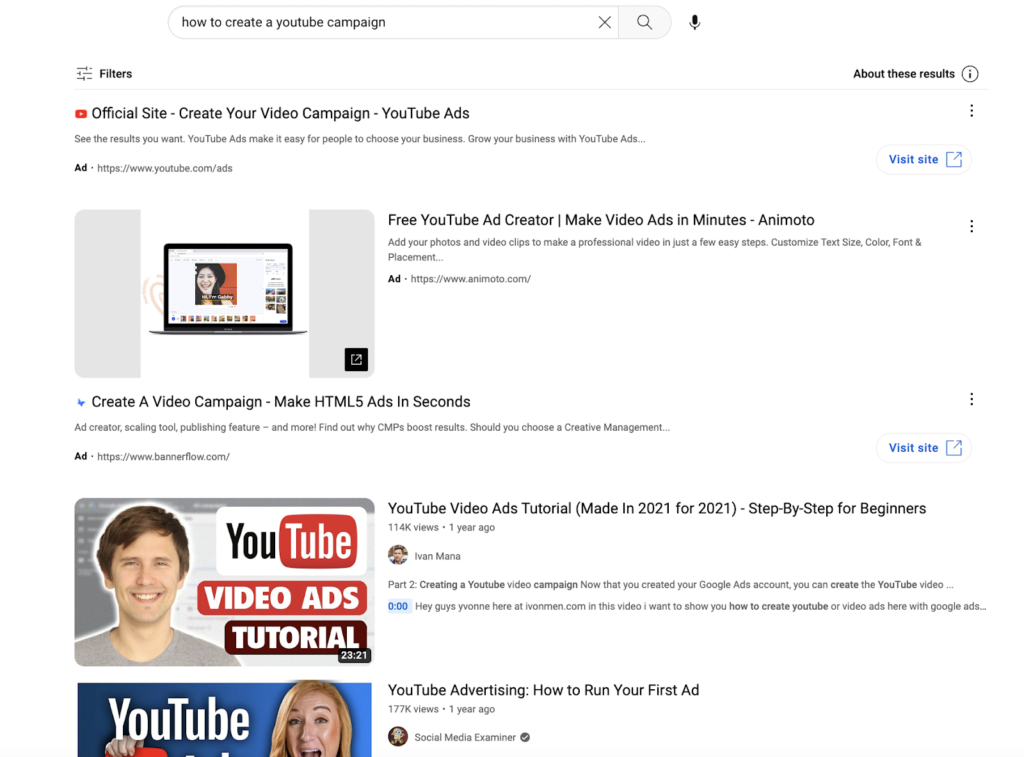Click the Social Media Examiner channel avatar
The image size is (1024, 757).
[x=398, y=737]
